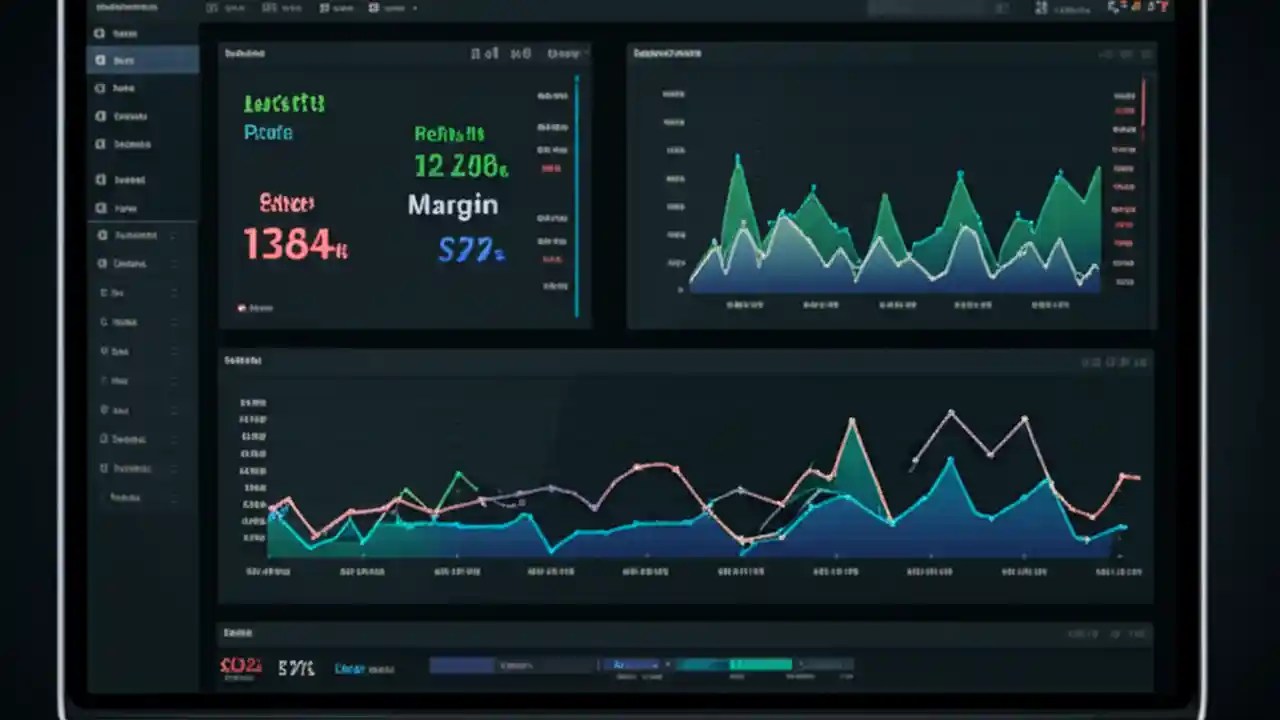Switch to the first menu item in the top bar

tap(234, 8)
